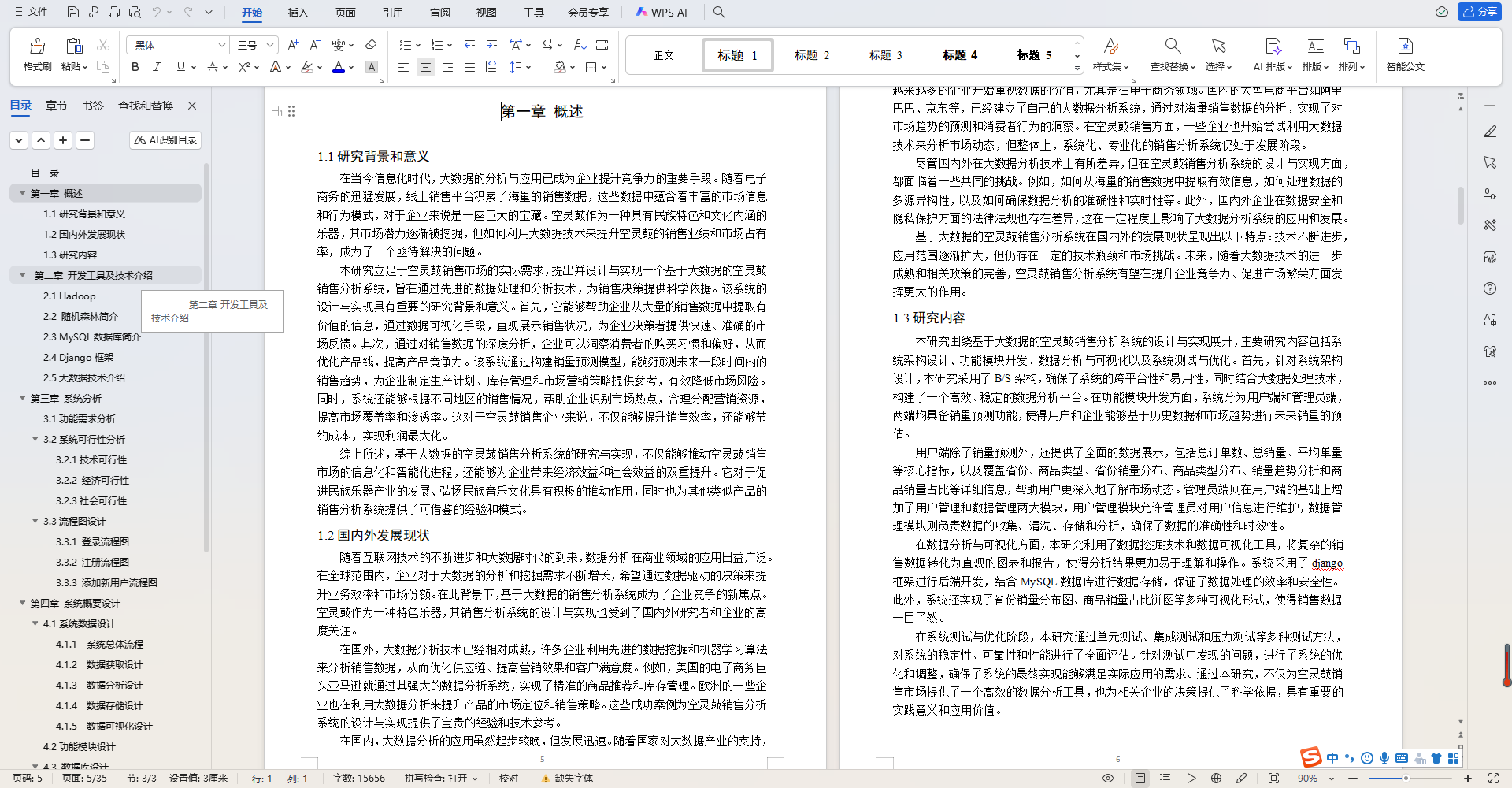Image resolution: width=1512 pixels, height=788 pixels.
Task: Toggle Italic formatting
Action: (157, 67)
